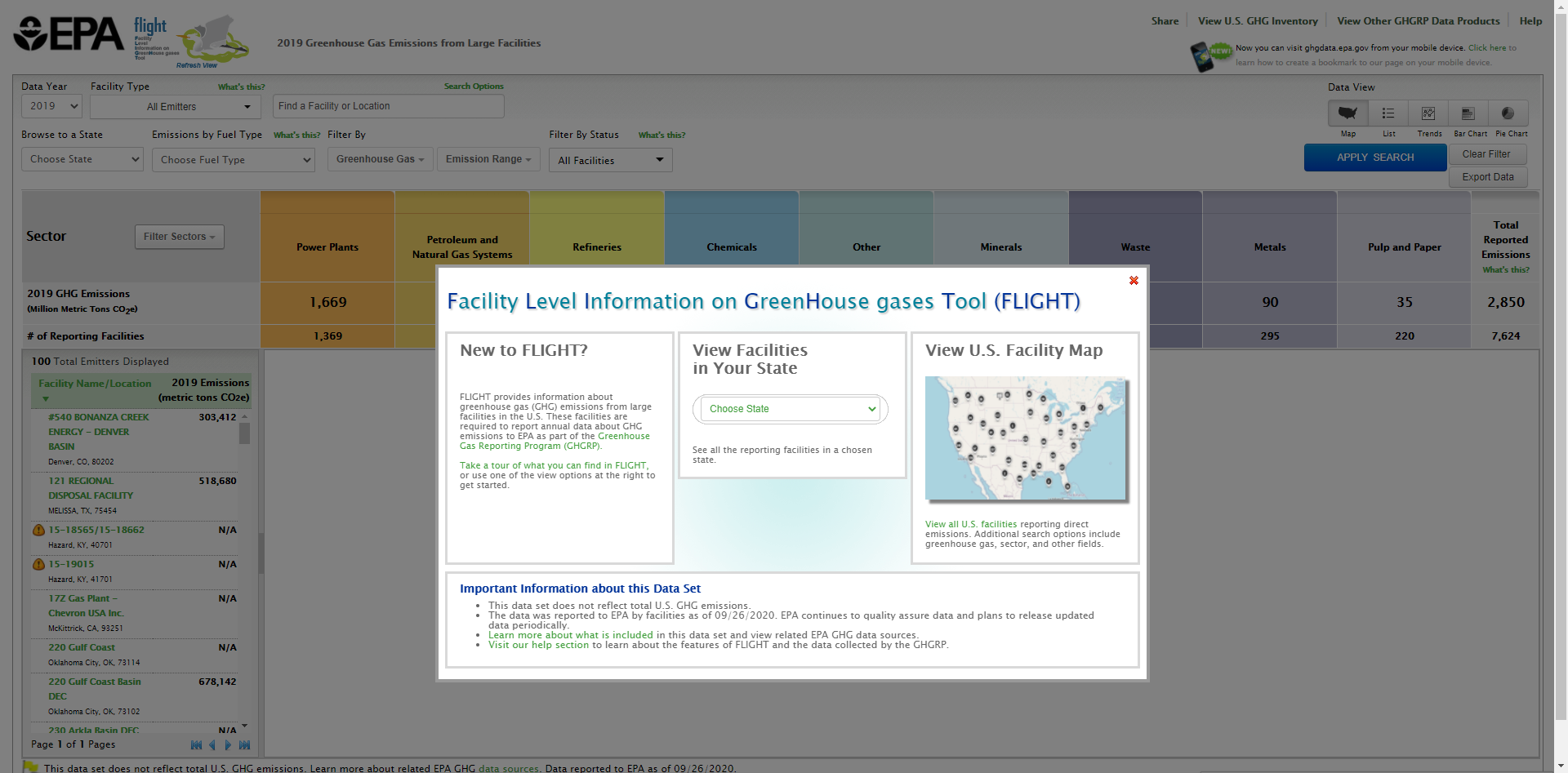Open 'Visit our help section' link

click(538, 646)
